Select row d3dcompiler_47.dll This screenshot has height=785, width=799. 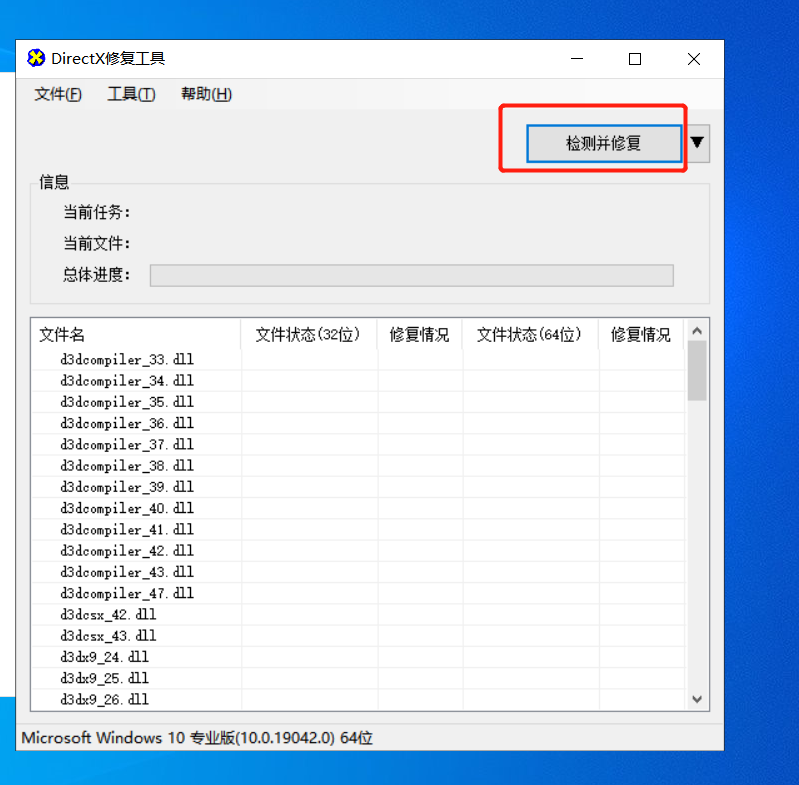click(x=359, y=593)
